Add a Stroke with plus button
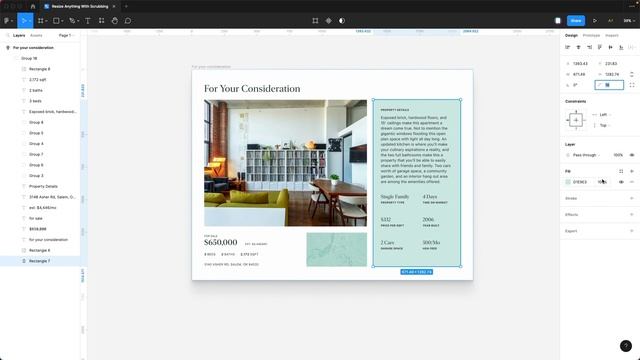Viewport: 640px width, 360px height. coord(632,198)
